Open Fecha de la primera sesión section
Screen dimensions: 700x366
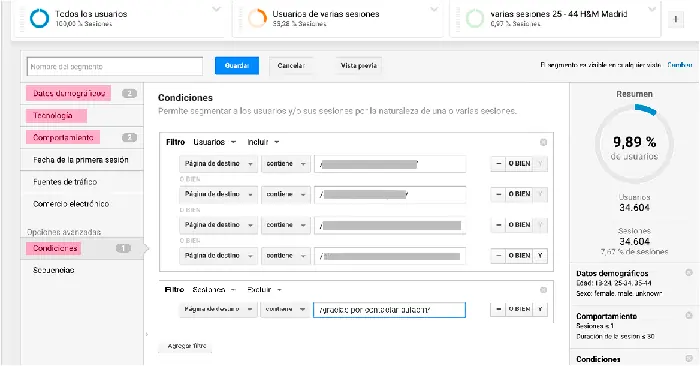81,160
